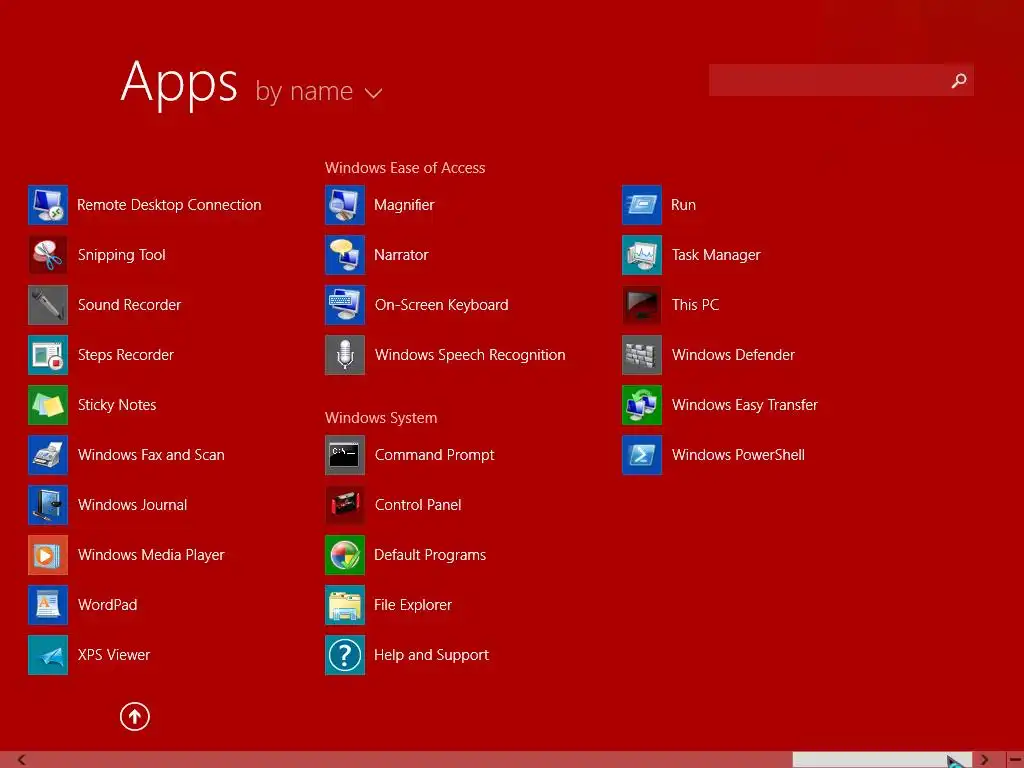Image resolution: width=1024 pixels, height=768 pixels.
Task: Click the 'Windows Journal' label
Action: coord(133,505)
